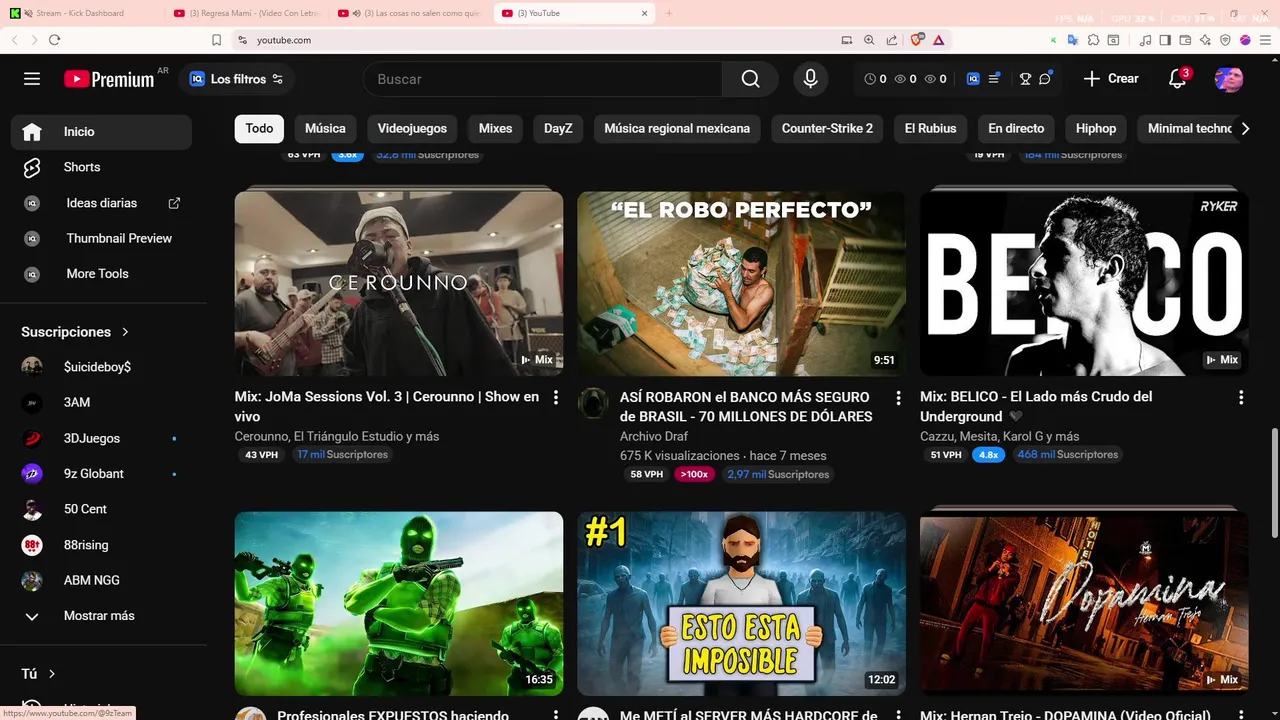
Task: Open the 3DJuegos subscription channel
Action: pyautogui.click(x=101, y=438)
